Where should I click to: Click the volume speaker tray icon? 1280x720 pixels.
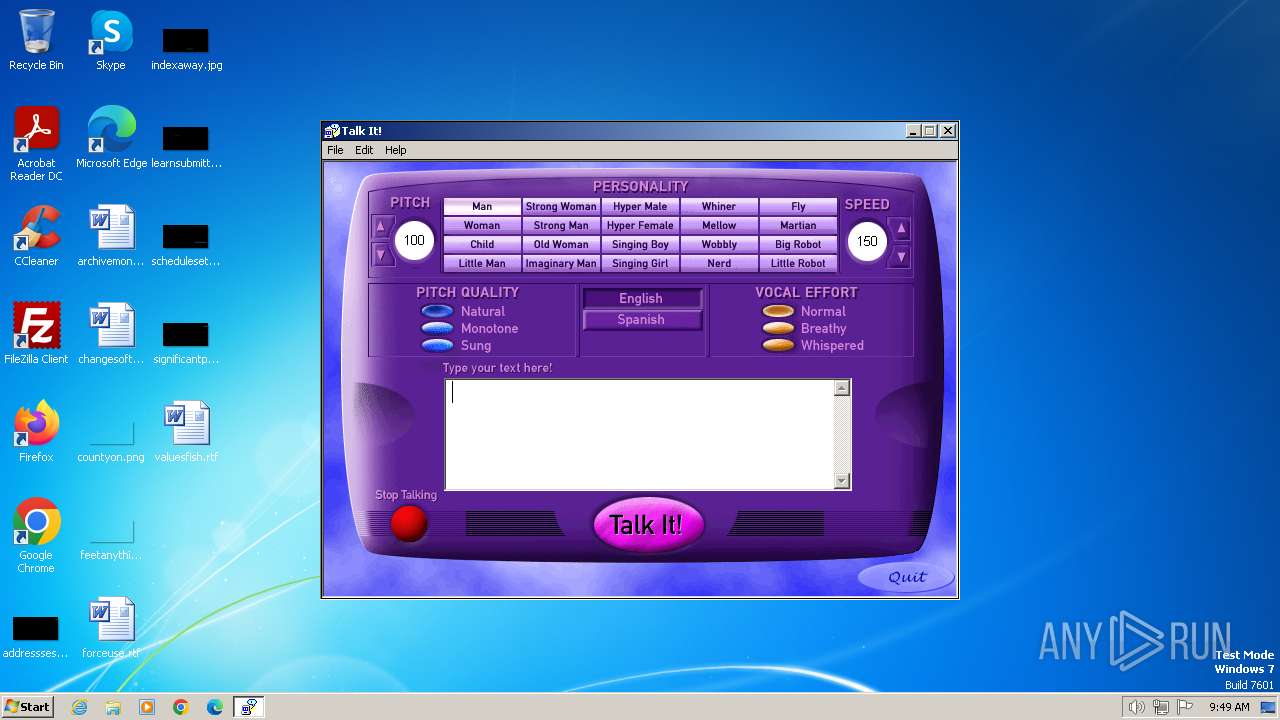coord(1137,707)
